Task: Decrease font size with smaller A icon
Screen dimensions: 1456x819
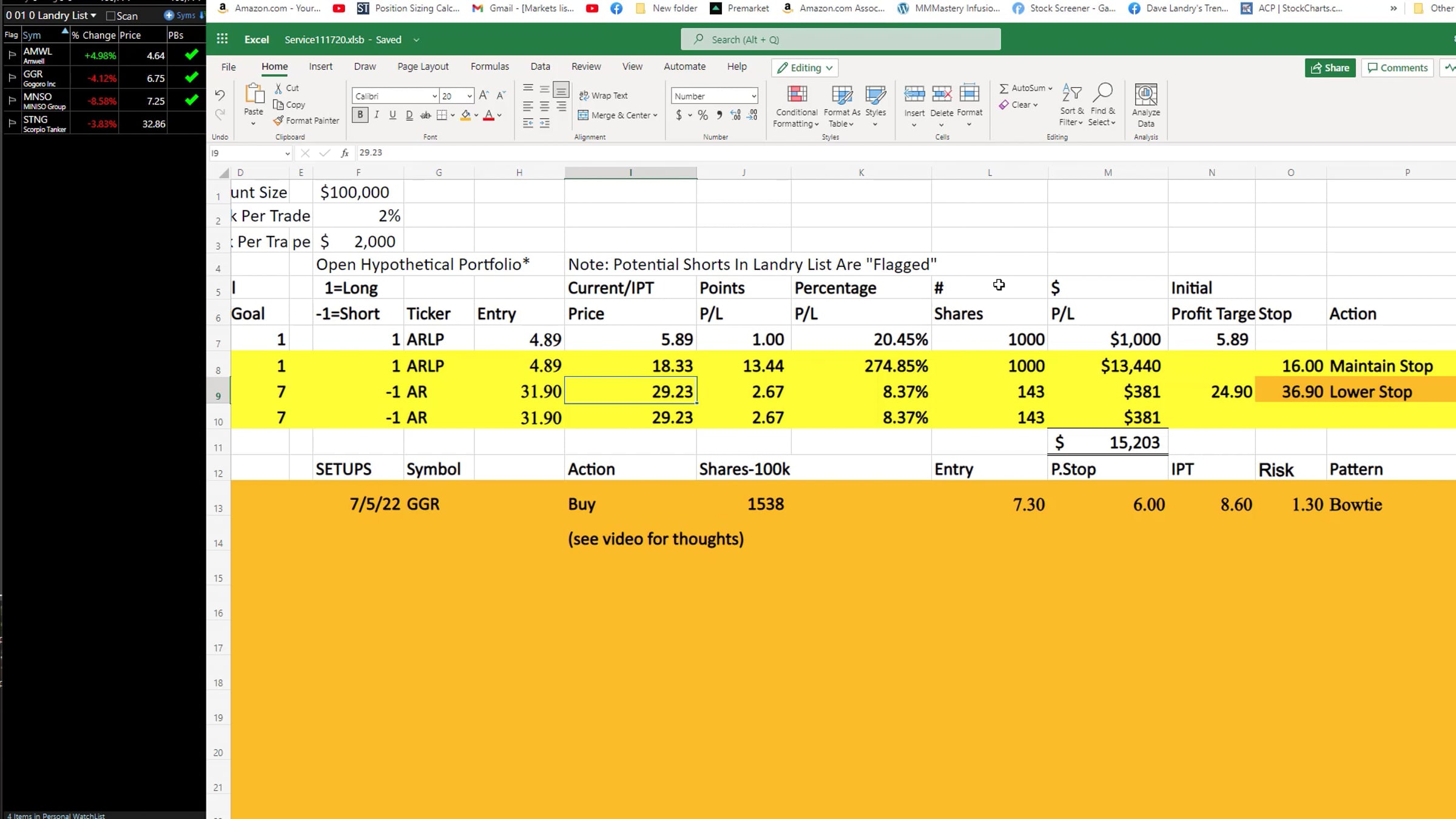Action: point(500,95)
